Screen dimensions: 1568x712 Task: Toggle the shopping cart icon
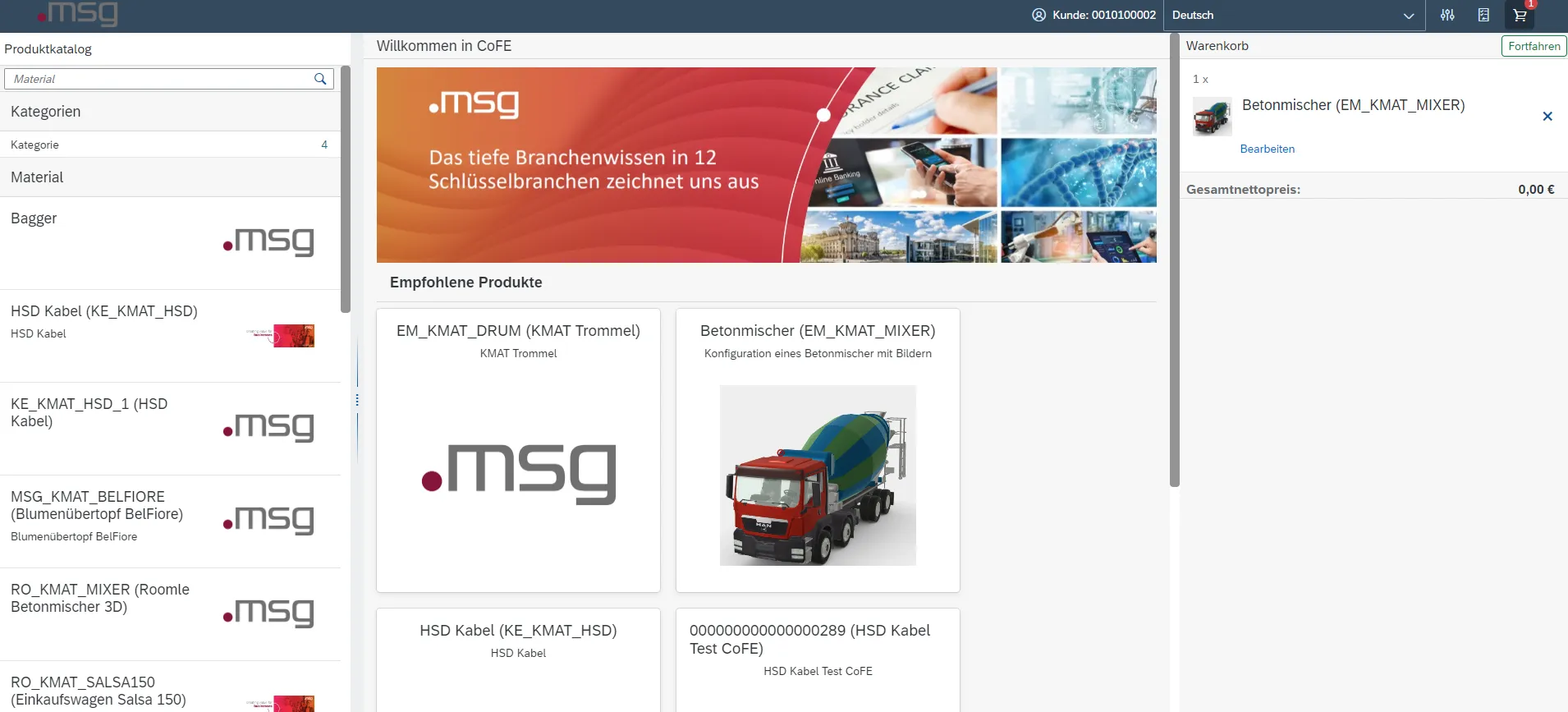(x=1520, y=15)
